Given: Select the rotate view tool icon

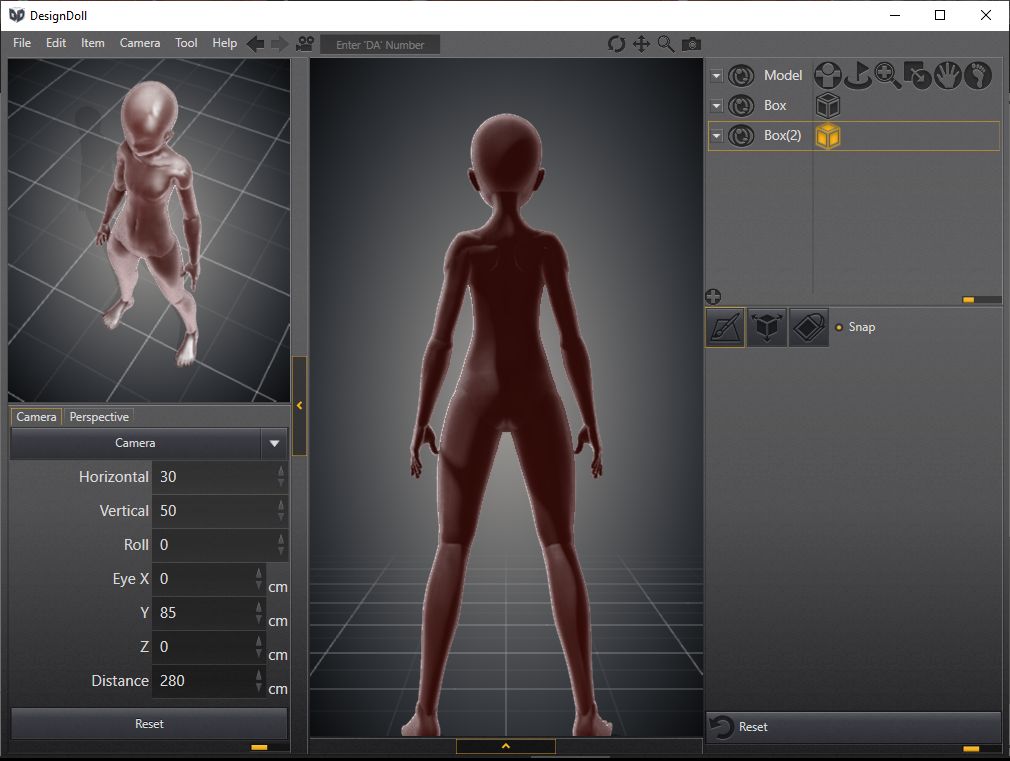Looking at the screenshot, I should pos(616,44).
